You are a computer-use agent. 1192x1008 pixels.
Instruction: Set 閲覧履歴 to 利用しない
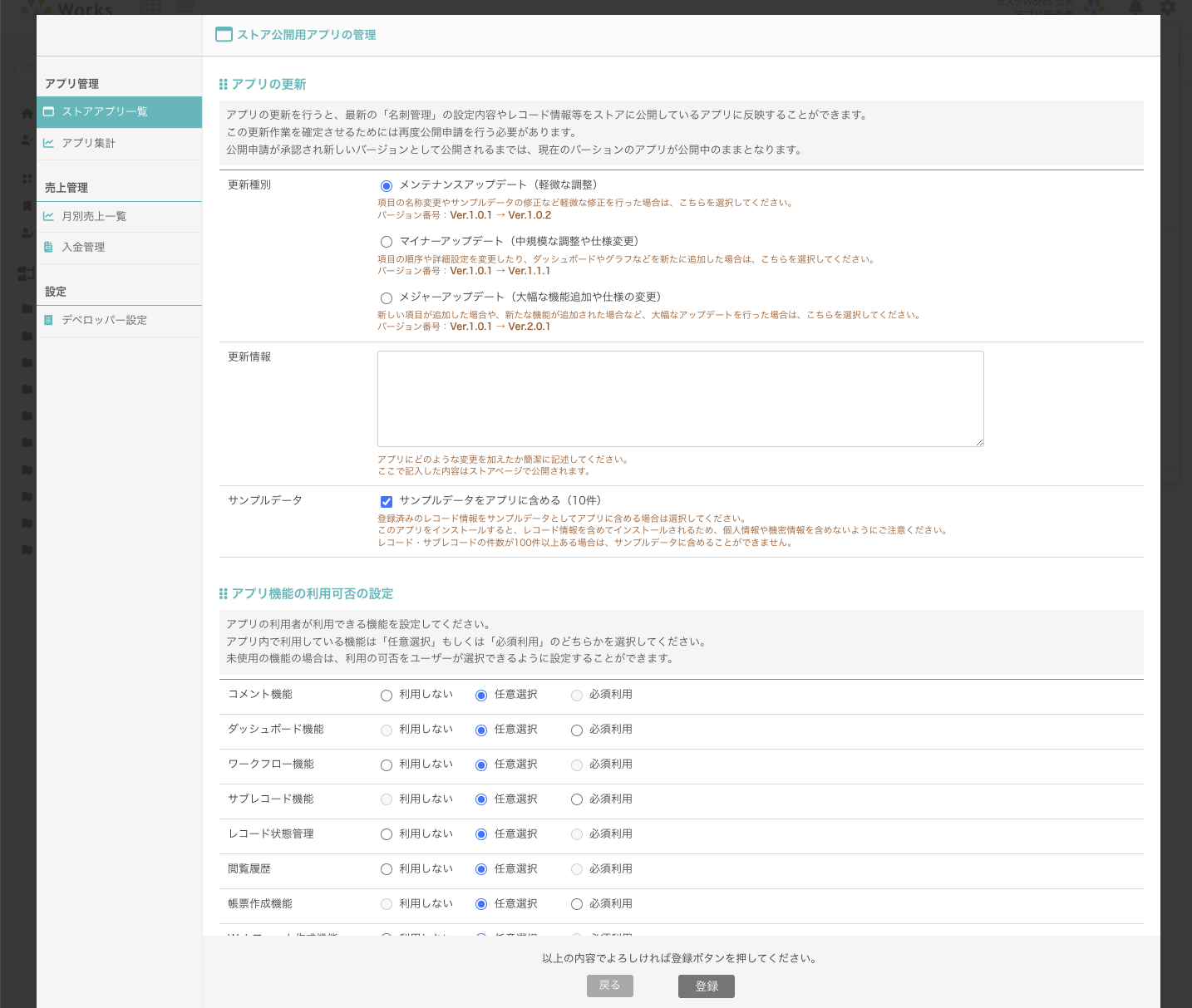pos(387,869)
